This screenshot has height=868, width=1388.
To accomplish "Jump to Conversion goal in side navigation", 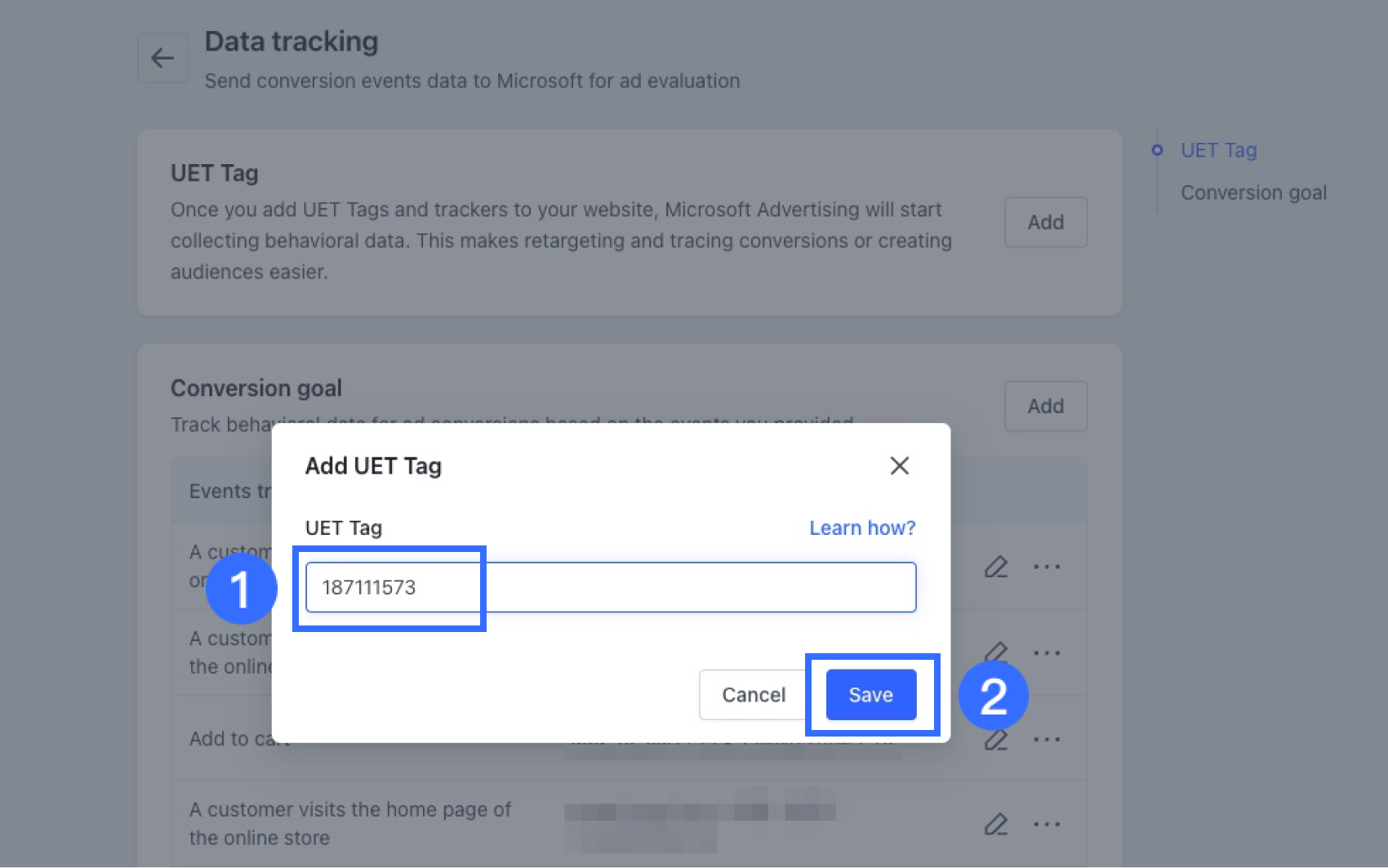I will pos(1253,193).
